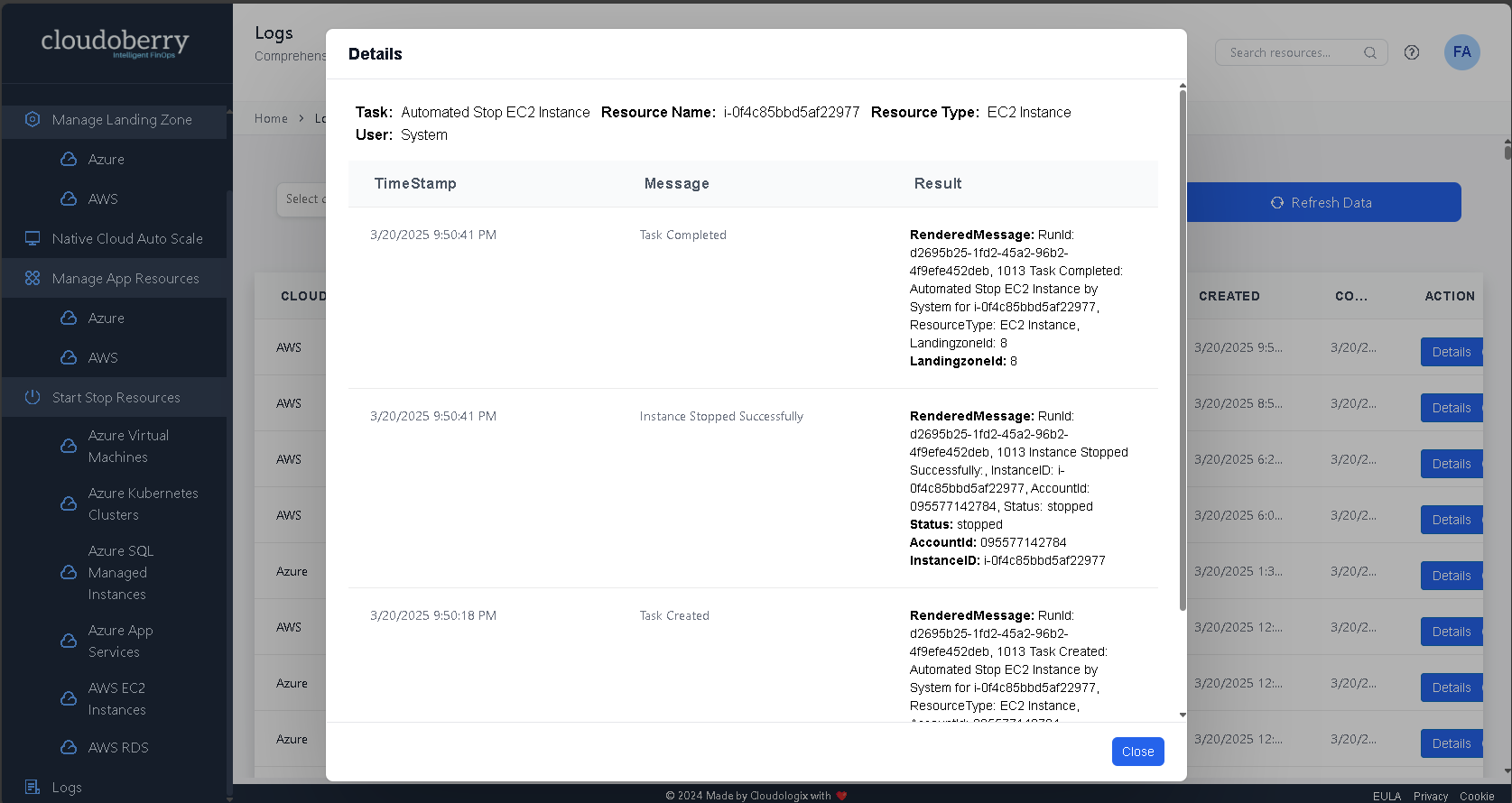Click cloud icon beside Azure SQL Managed Instances

[x=69, y=572]
